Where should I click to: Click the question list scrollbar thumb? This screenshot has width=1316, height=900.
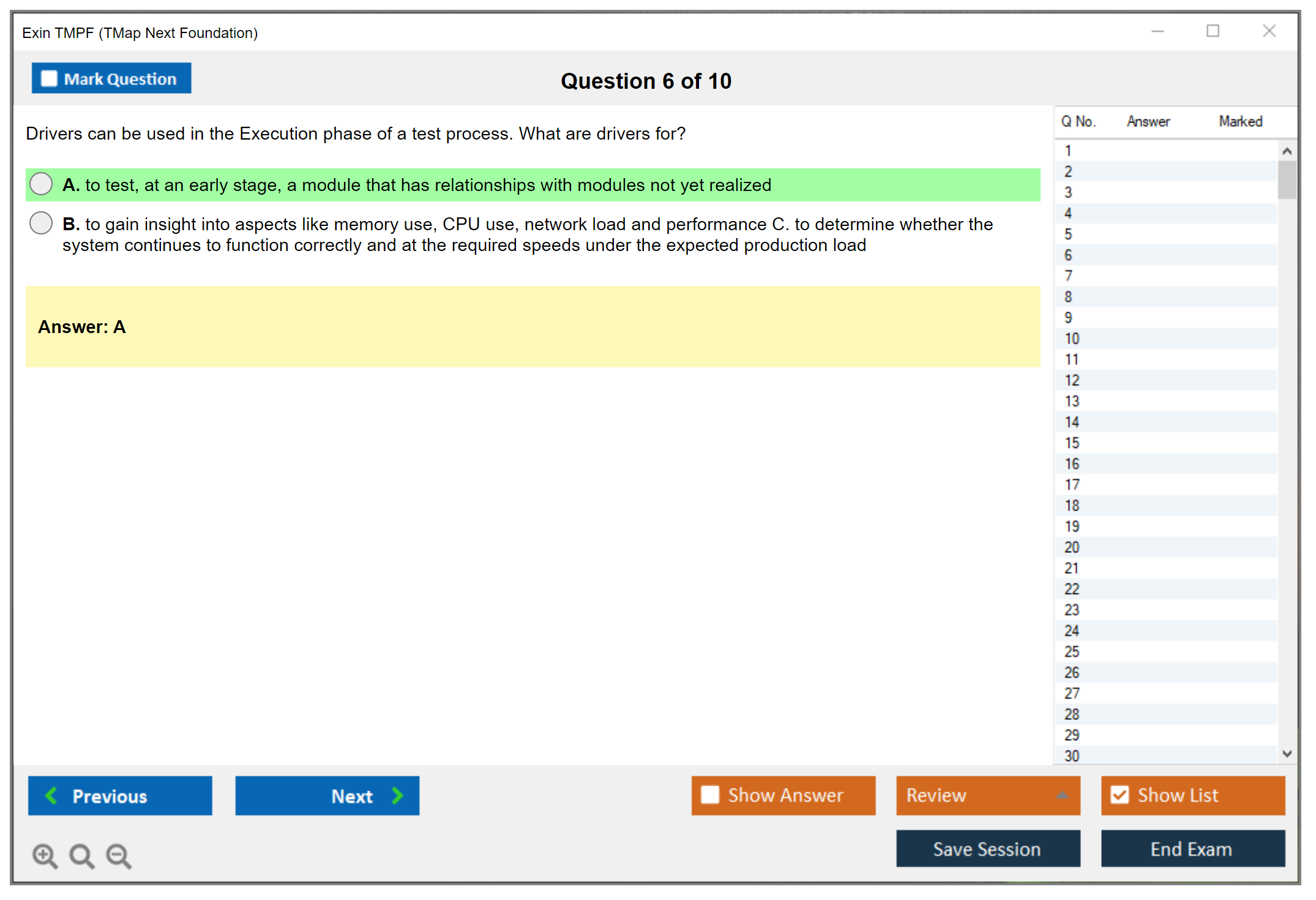coord(1287,180)
